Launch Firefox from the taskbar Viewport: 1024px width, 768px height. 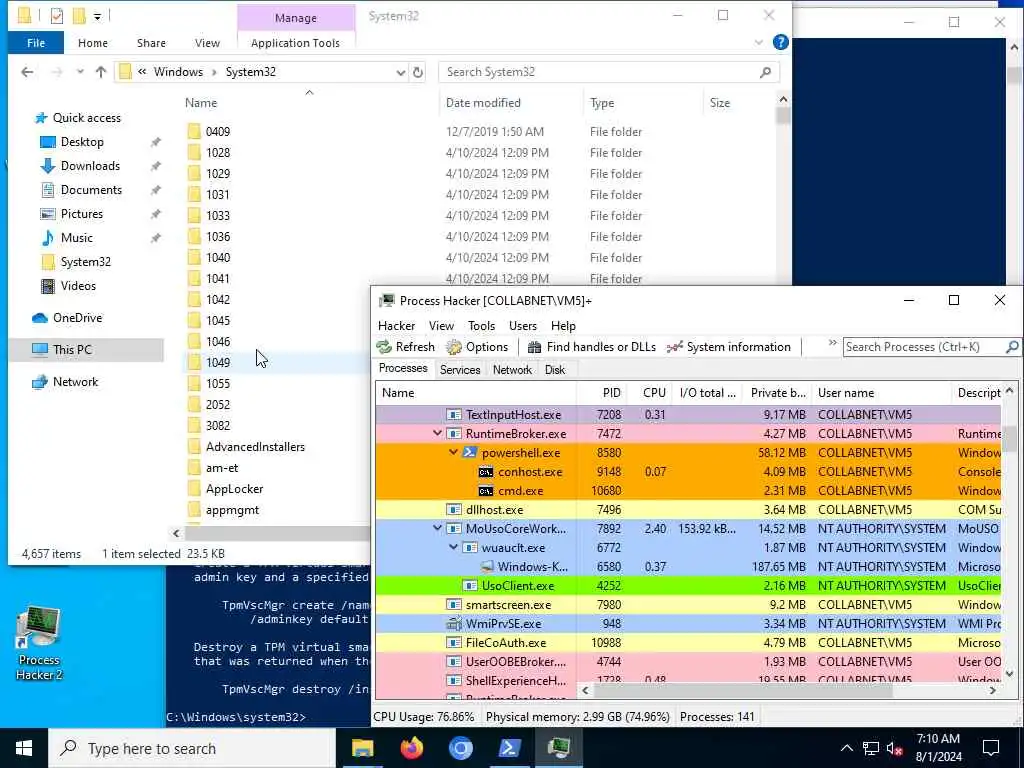click(x=411, y=748)
